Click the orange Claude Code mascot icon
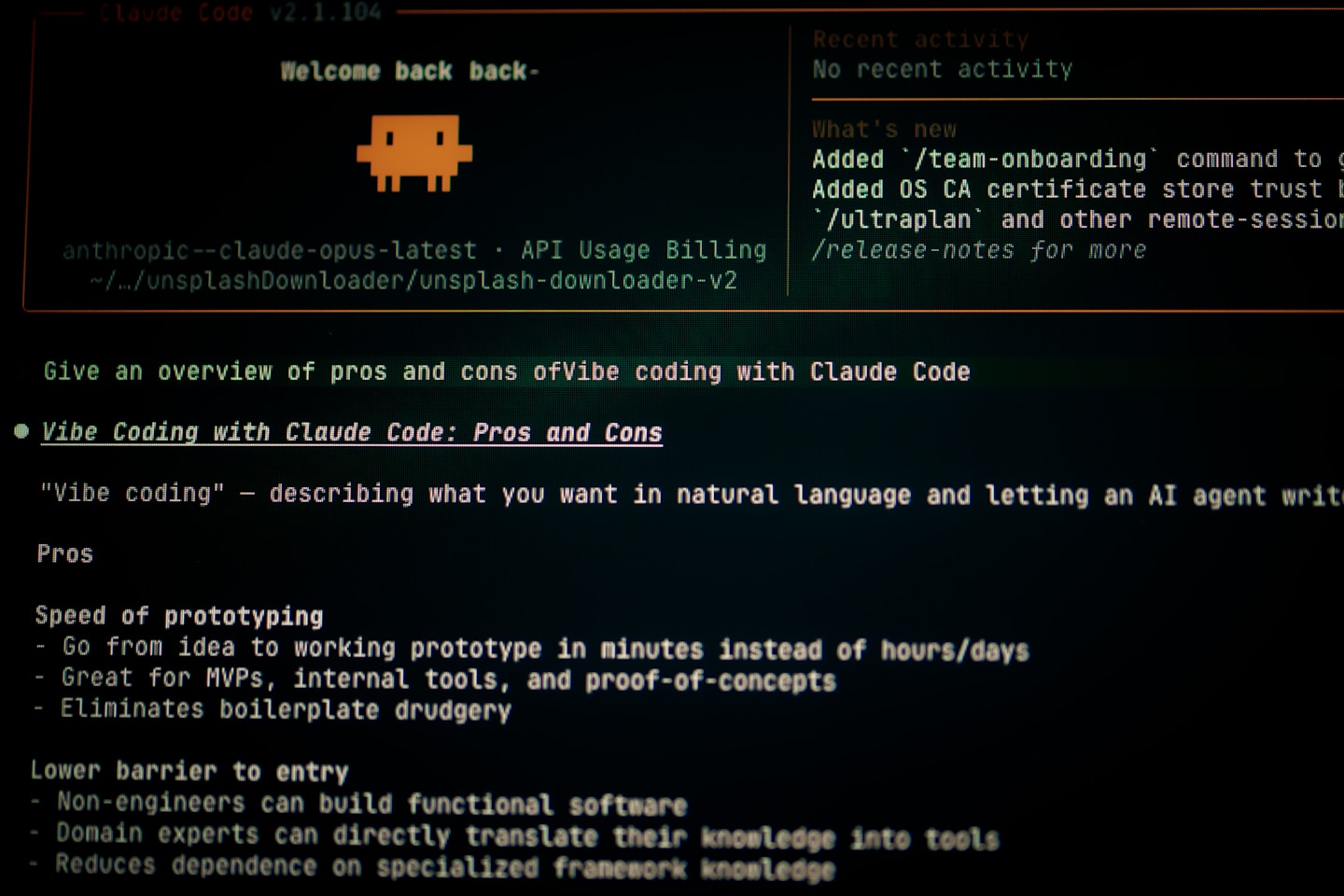Screen dimensions: 1344x896 coord(414,153)
